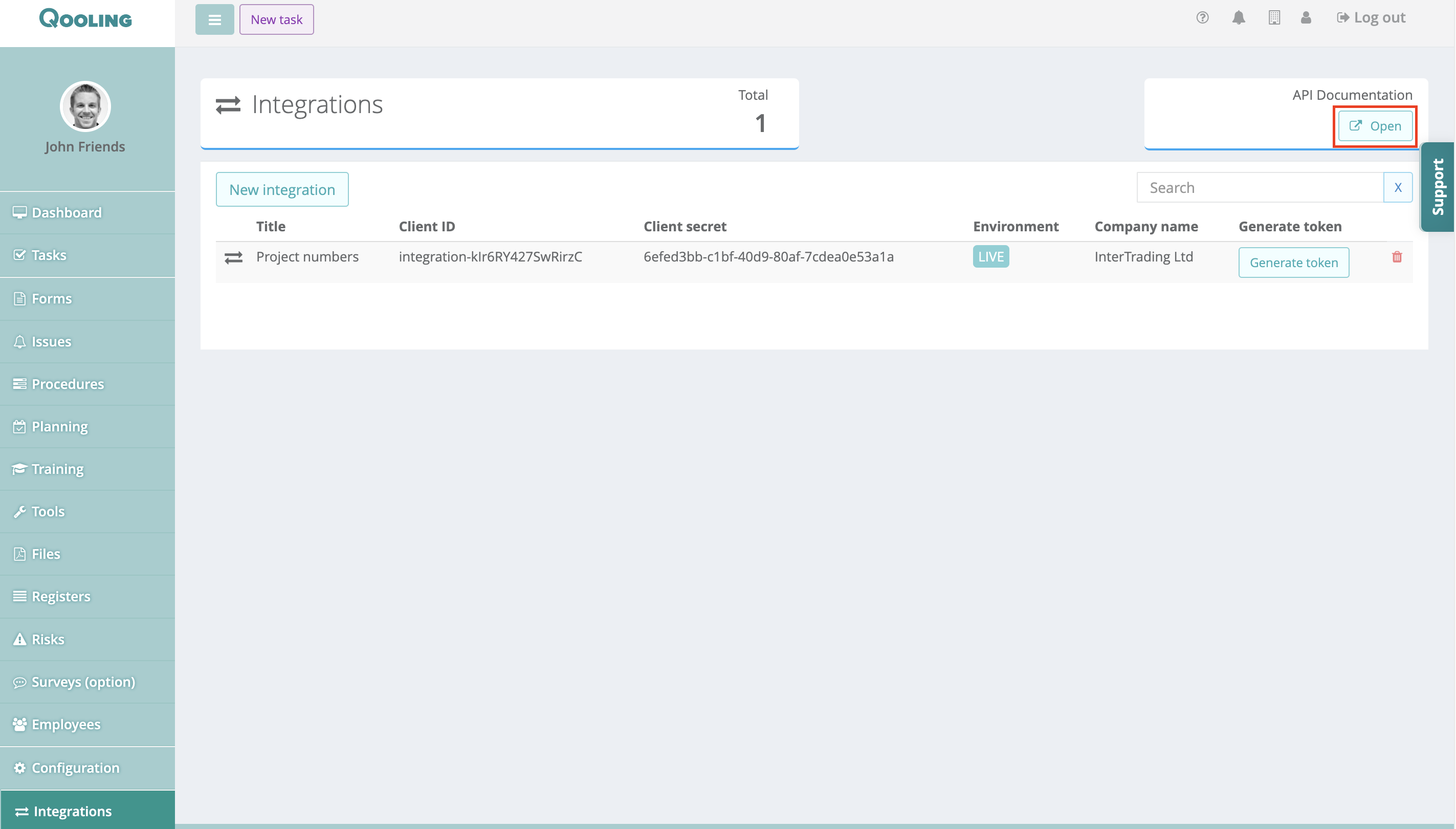Open API Documentation with Open button
1456x829 pixels.
[1375, 126]
